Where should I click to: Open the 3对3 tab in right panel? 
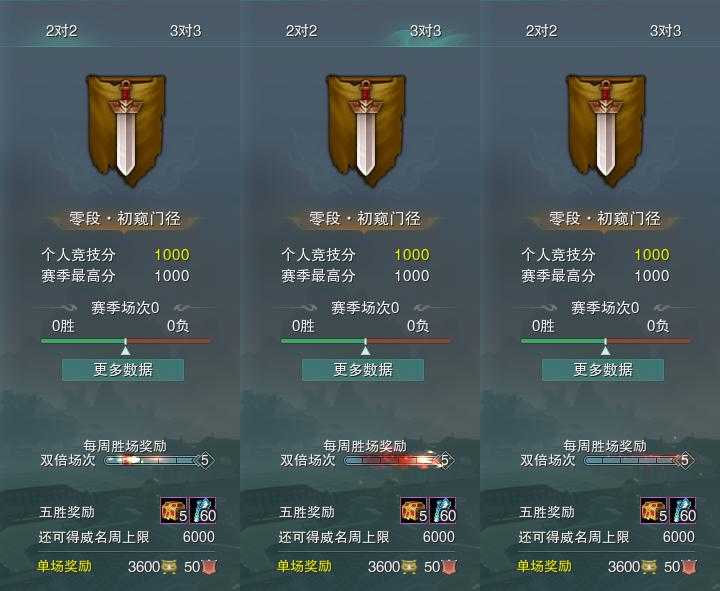click(666, 31)
